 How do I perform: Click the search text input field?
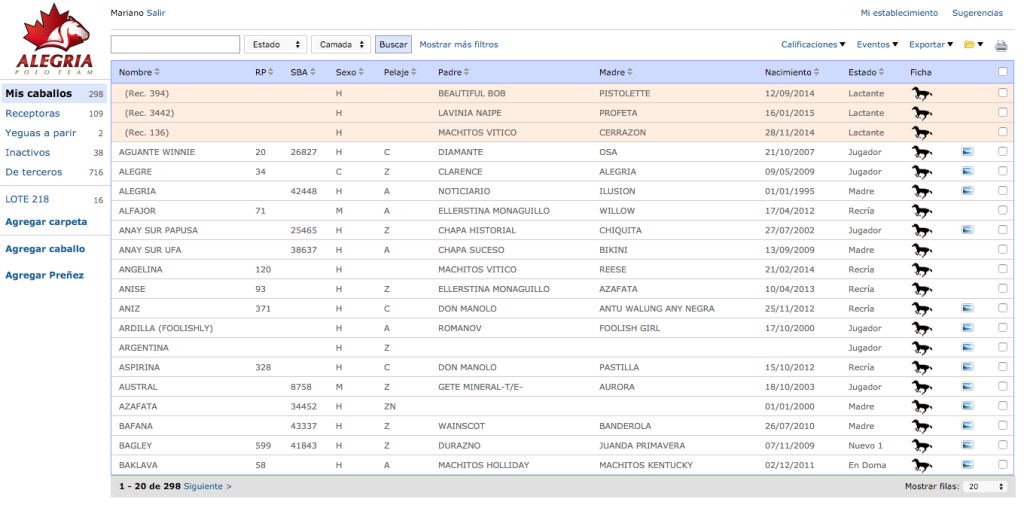[175, 45]
